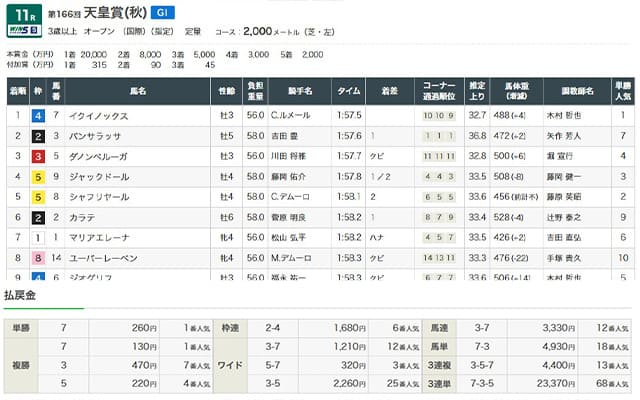Click the 負担重量 column header

[x=256, y=91]
